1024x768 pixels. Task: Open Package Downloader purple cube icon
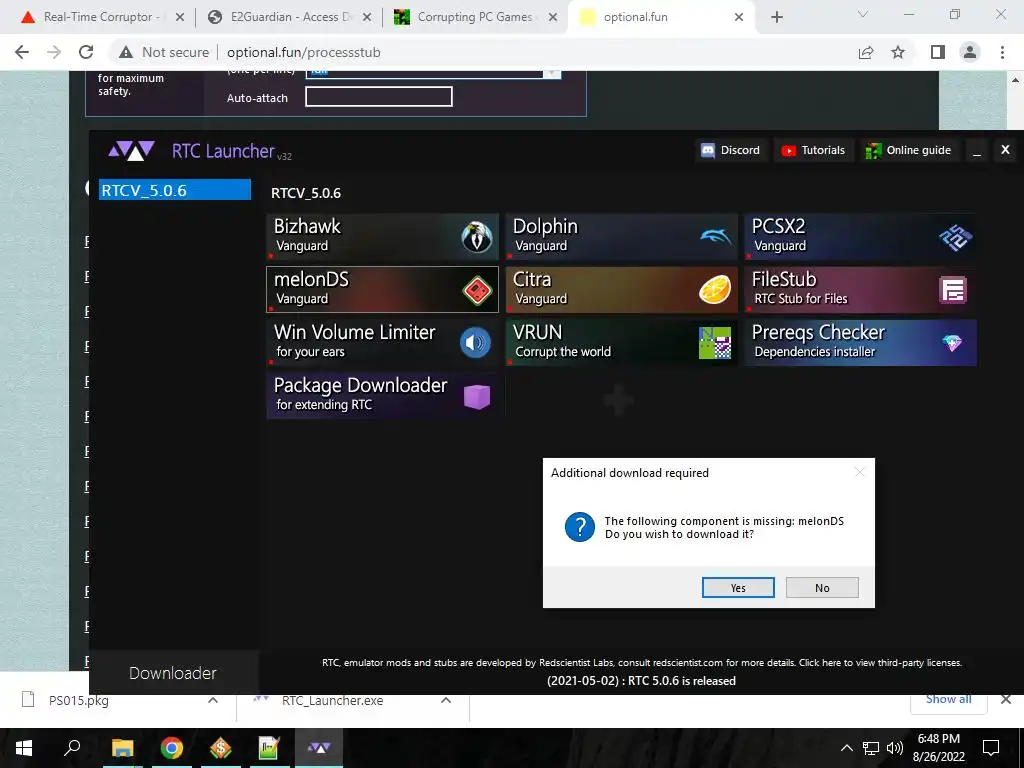477,396
